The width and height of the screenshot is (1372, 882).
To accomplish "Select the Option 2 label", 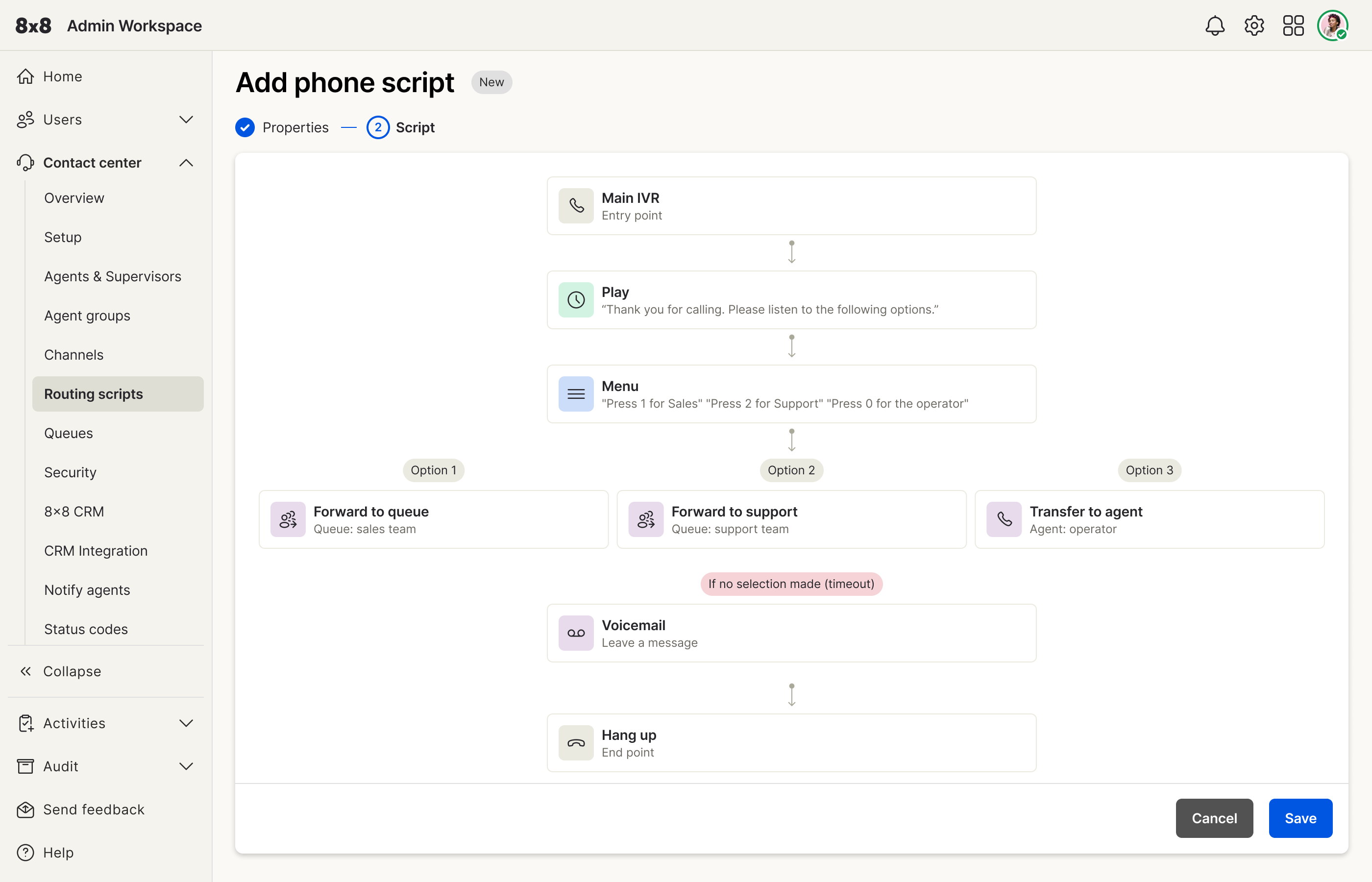I will coord(791,470).
